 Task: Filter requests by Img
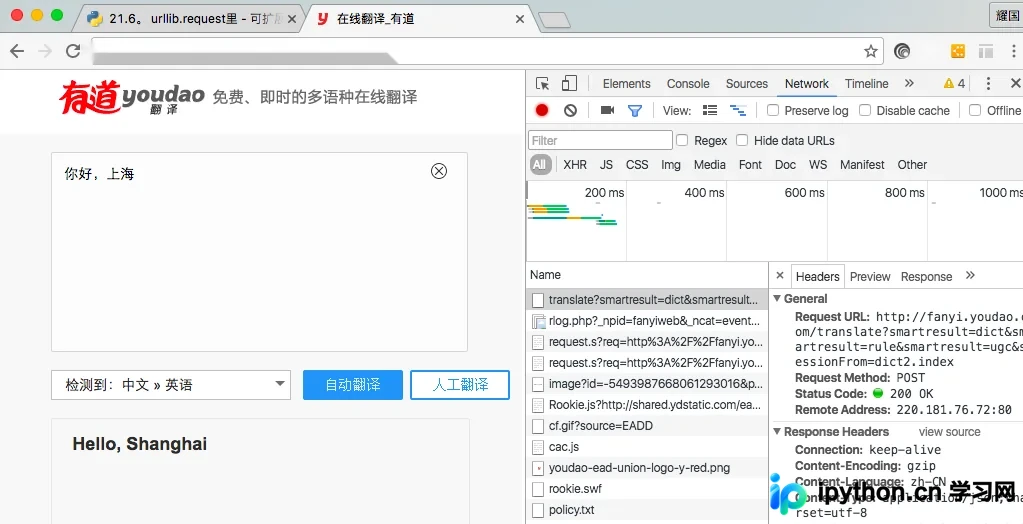pyautogui.click(x=671, y=164)
